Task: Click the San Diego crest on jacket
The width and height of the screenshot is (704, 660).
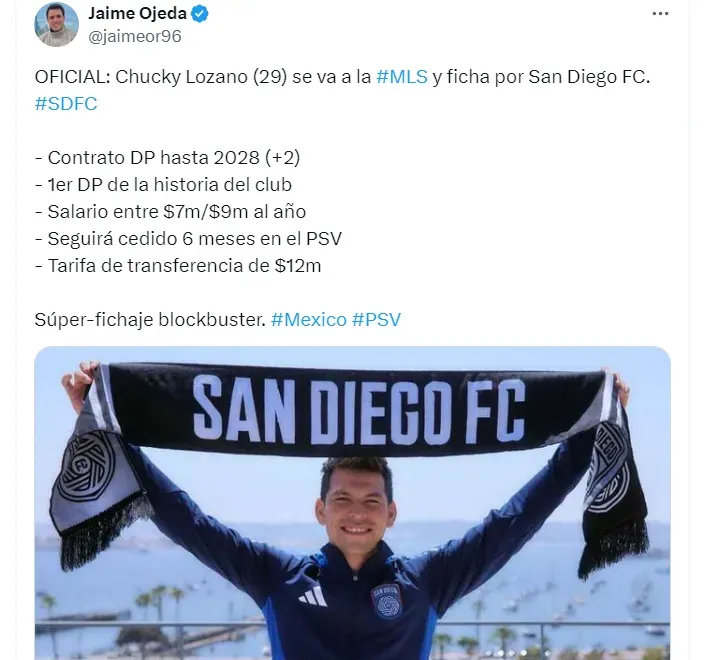Action: click(x=387, y=601)
